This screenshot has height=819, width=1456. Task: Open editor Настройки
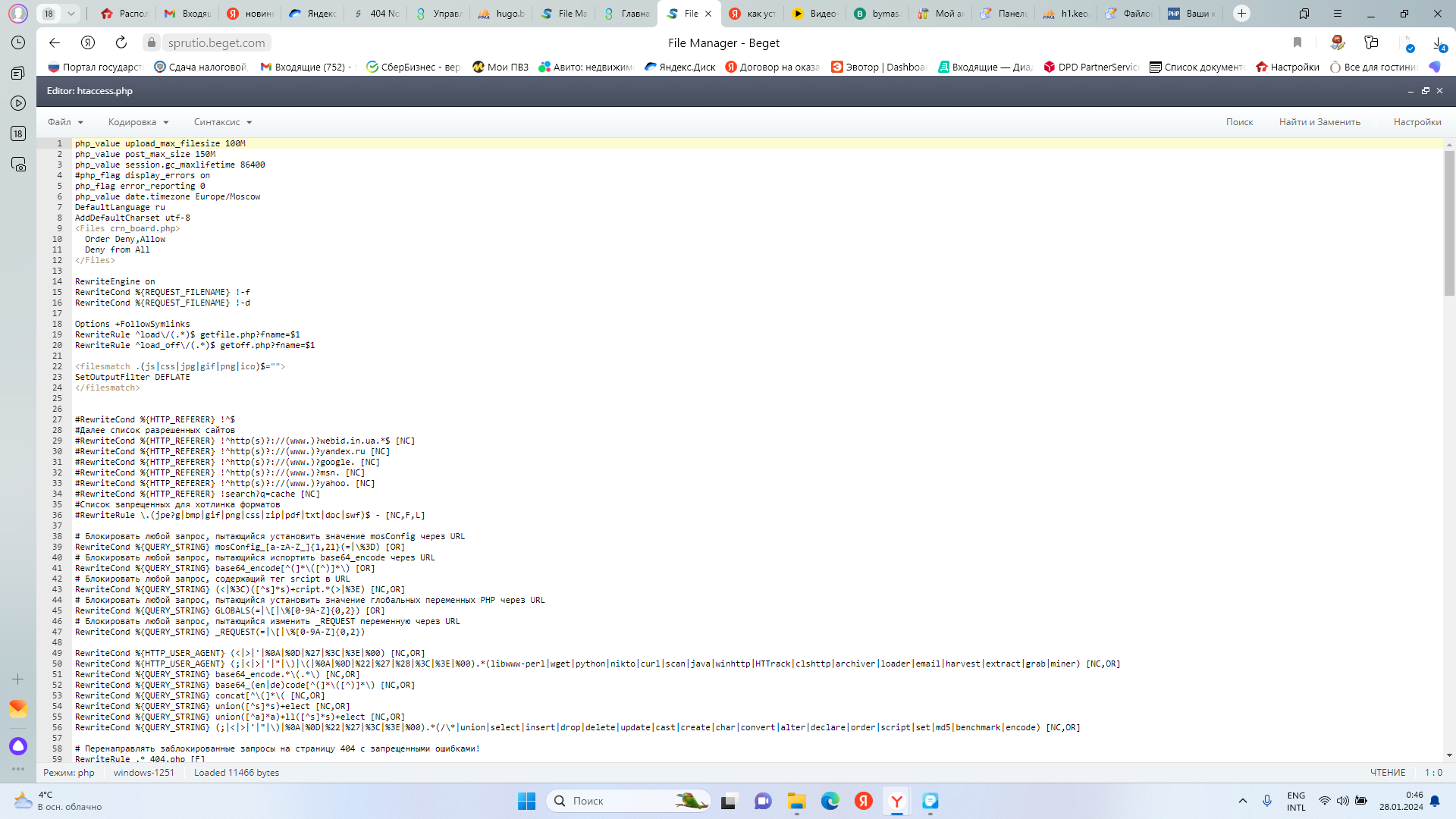(x=1417, y=122)
